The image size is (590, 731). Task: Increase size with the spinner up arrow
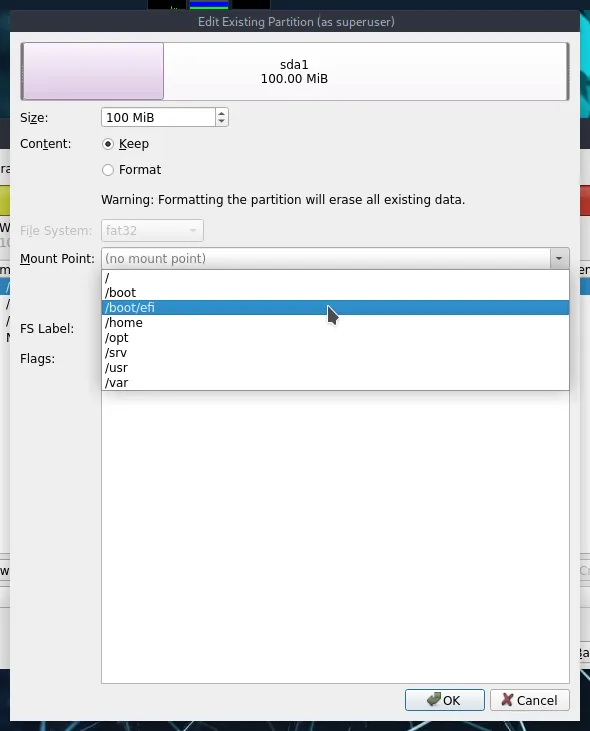[x=222, y=113]
